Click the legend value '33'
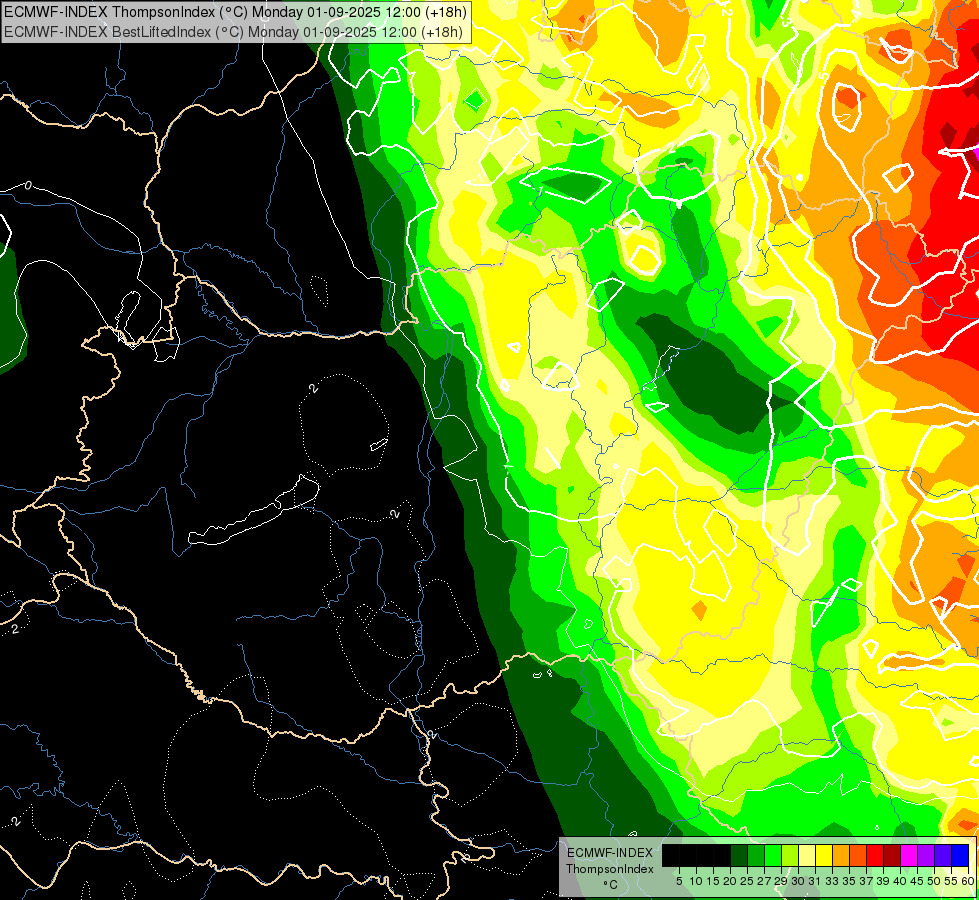The height and width of the screenshot is (900, 979). pyautogui.click(x=832, y=881)
